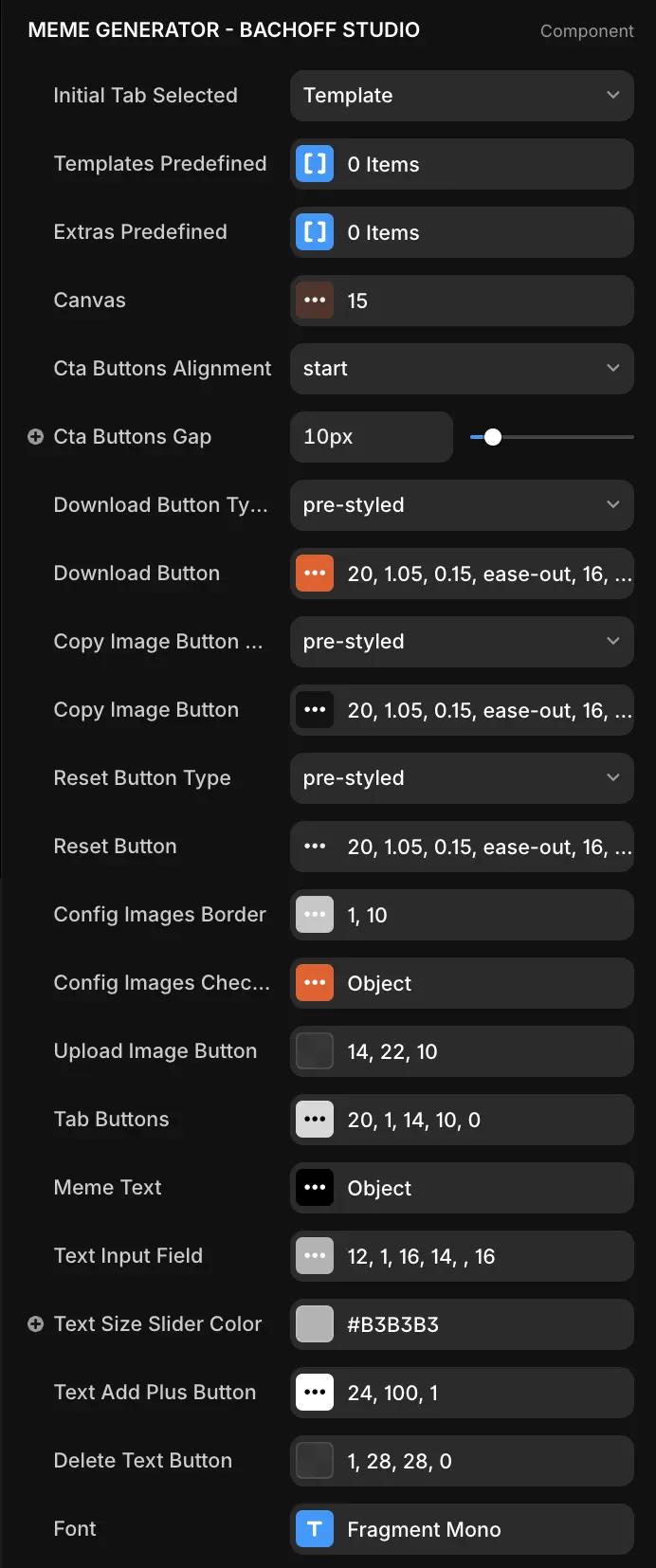Open the white Text Add Plus Button icon
Screen dimensions: 656x1568
click(x=315, y=1393)
